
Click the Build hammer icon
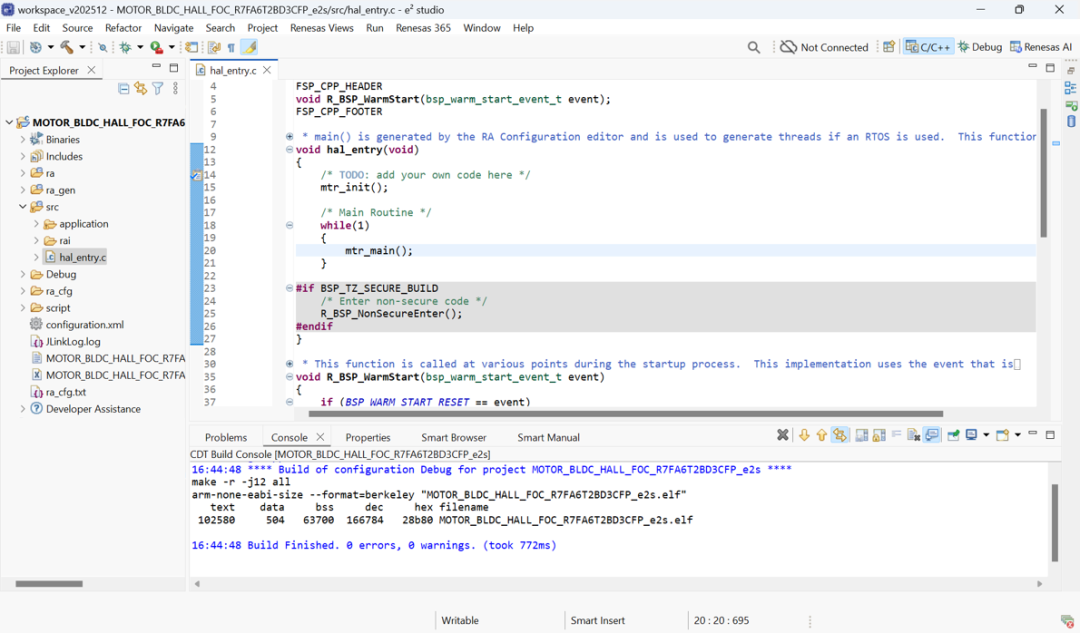point(66,48)
